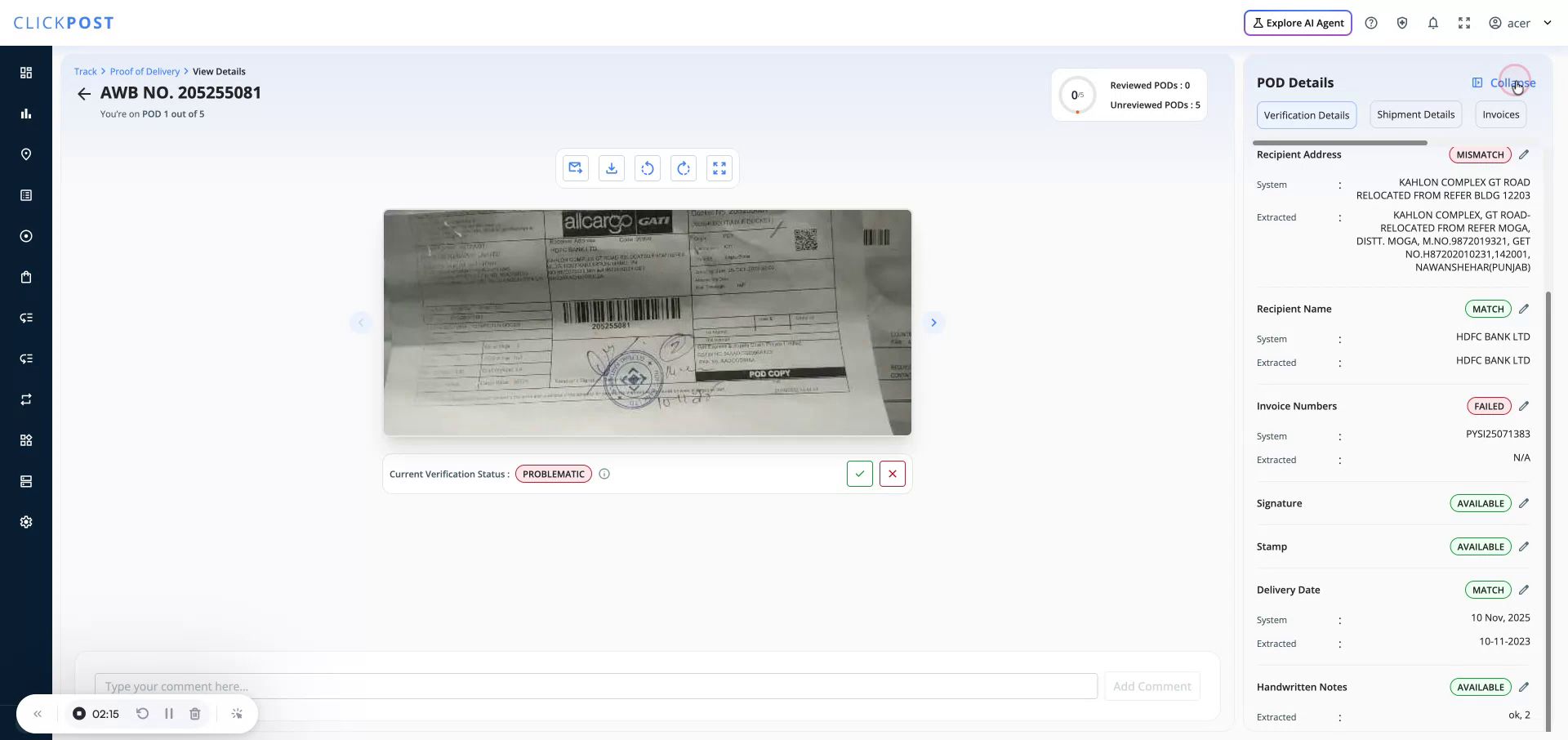Delete the recording with trash icon
The width and height of the screenshot is (1568, 740).
pyautogui.click(x=194, y=713)
